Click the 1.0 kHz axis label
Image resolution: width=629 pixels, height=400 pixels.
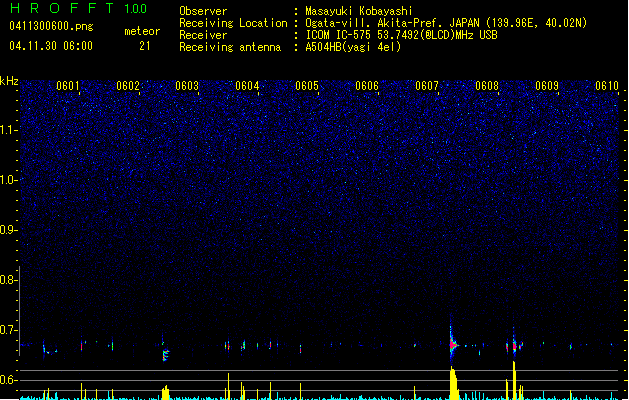click(8, 180)
